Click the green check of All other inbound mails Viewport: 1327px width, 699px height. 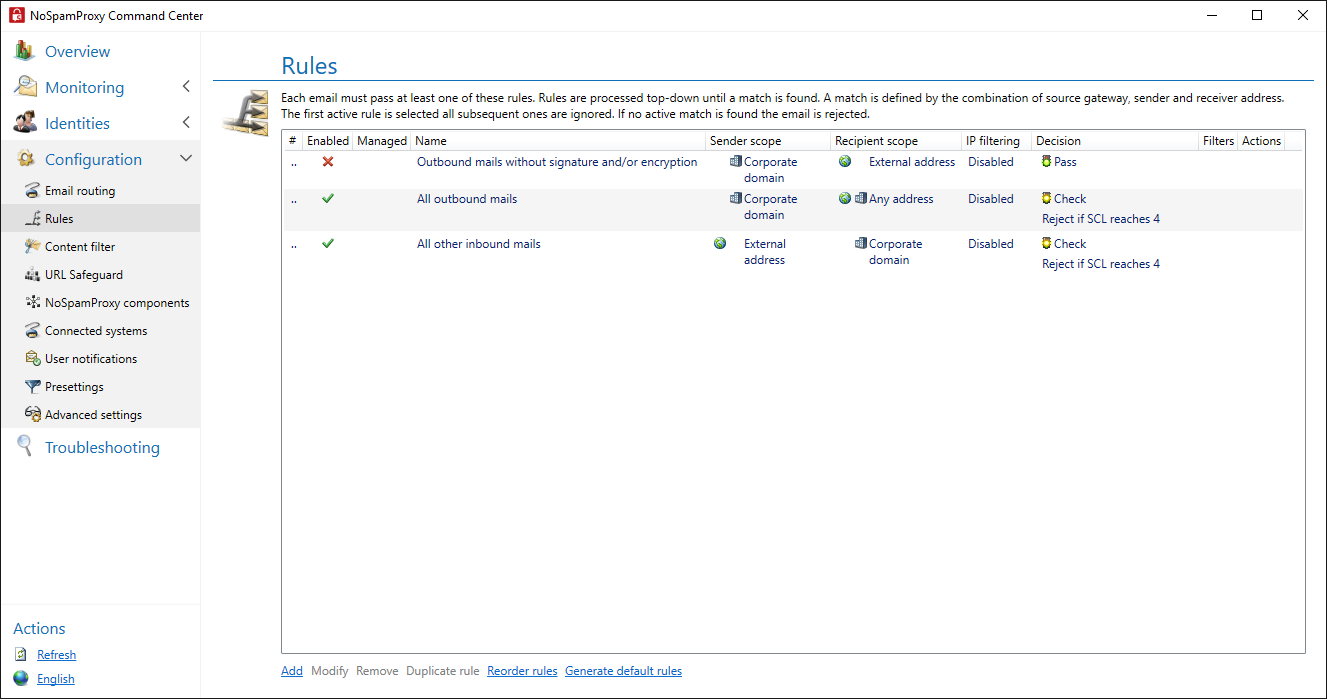coord(327,244)
